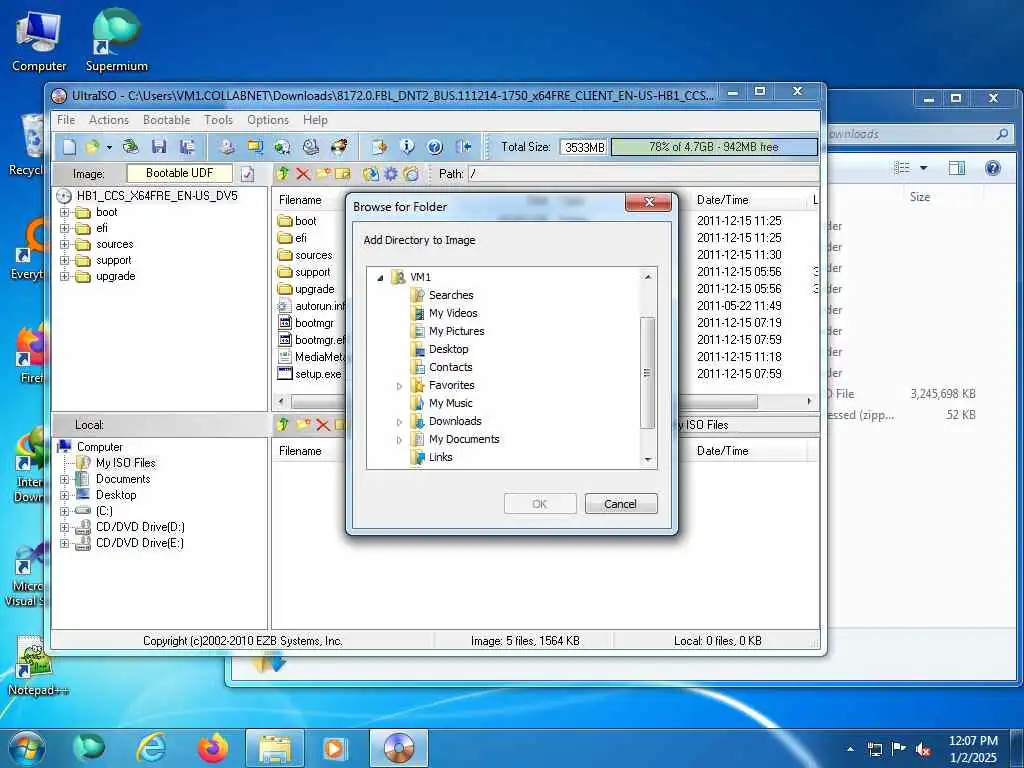
Task: Click Cancel in Browse for Folder dialog
Action: [620, 504]
